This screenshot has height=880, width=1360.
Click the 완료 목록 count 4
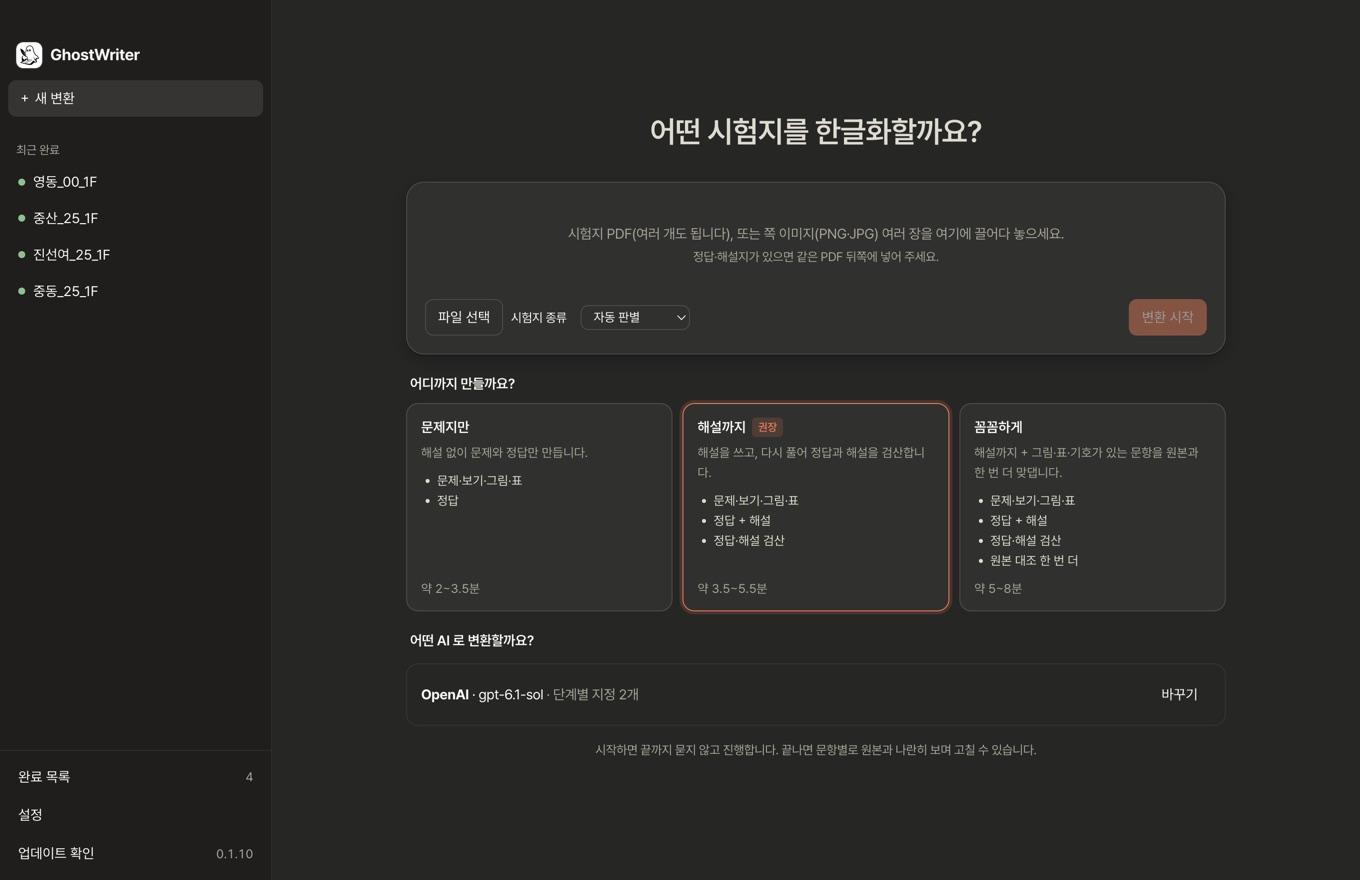point(249,777)
